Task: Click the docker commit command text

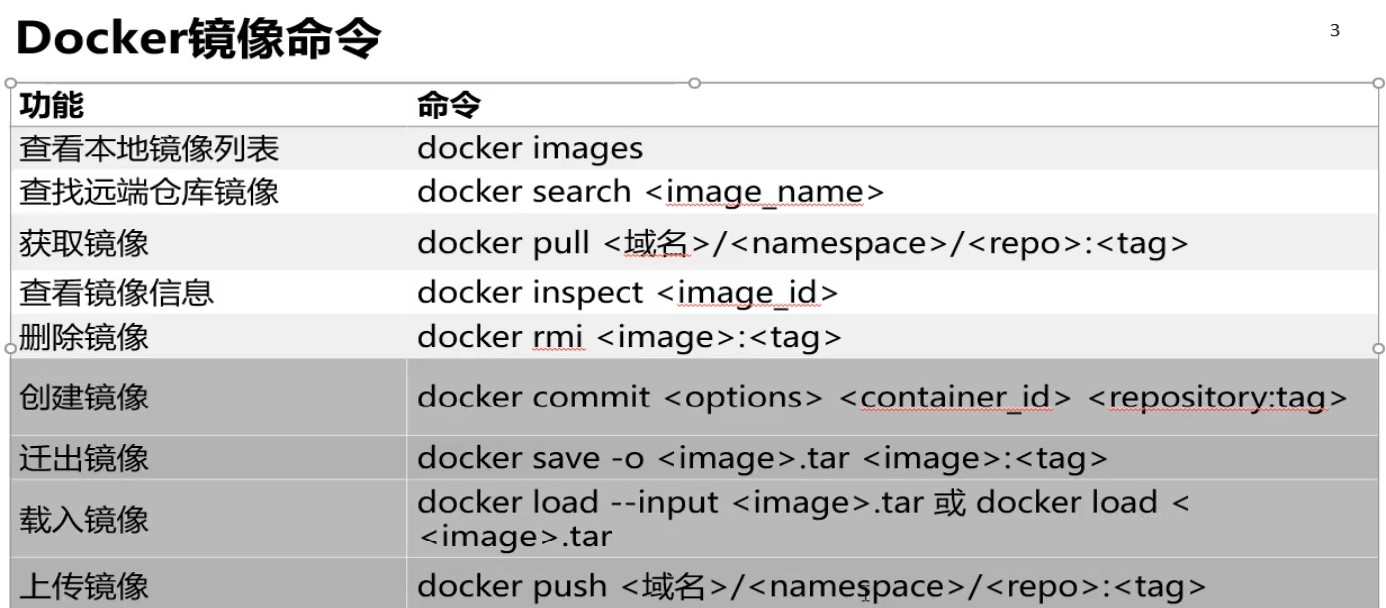Action: point(882,397)
